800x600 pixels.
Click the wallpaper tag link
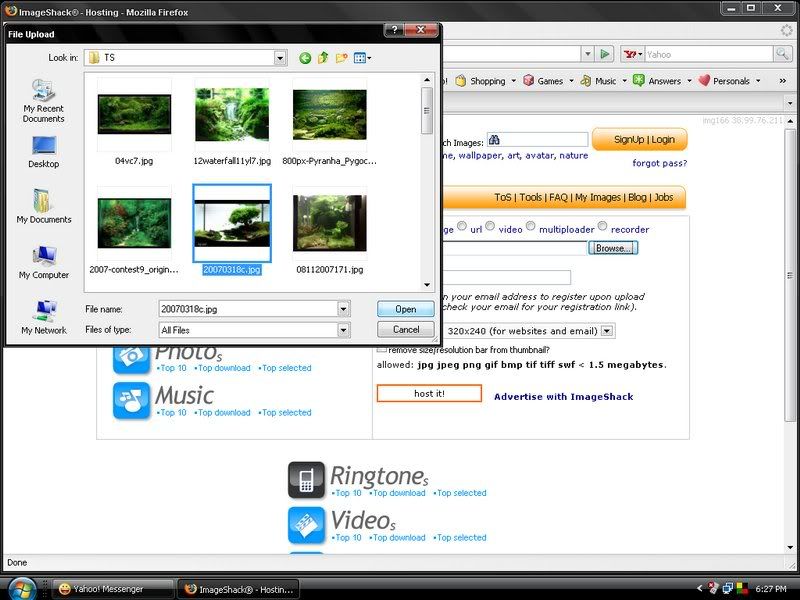click(x=480, y=156)
